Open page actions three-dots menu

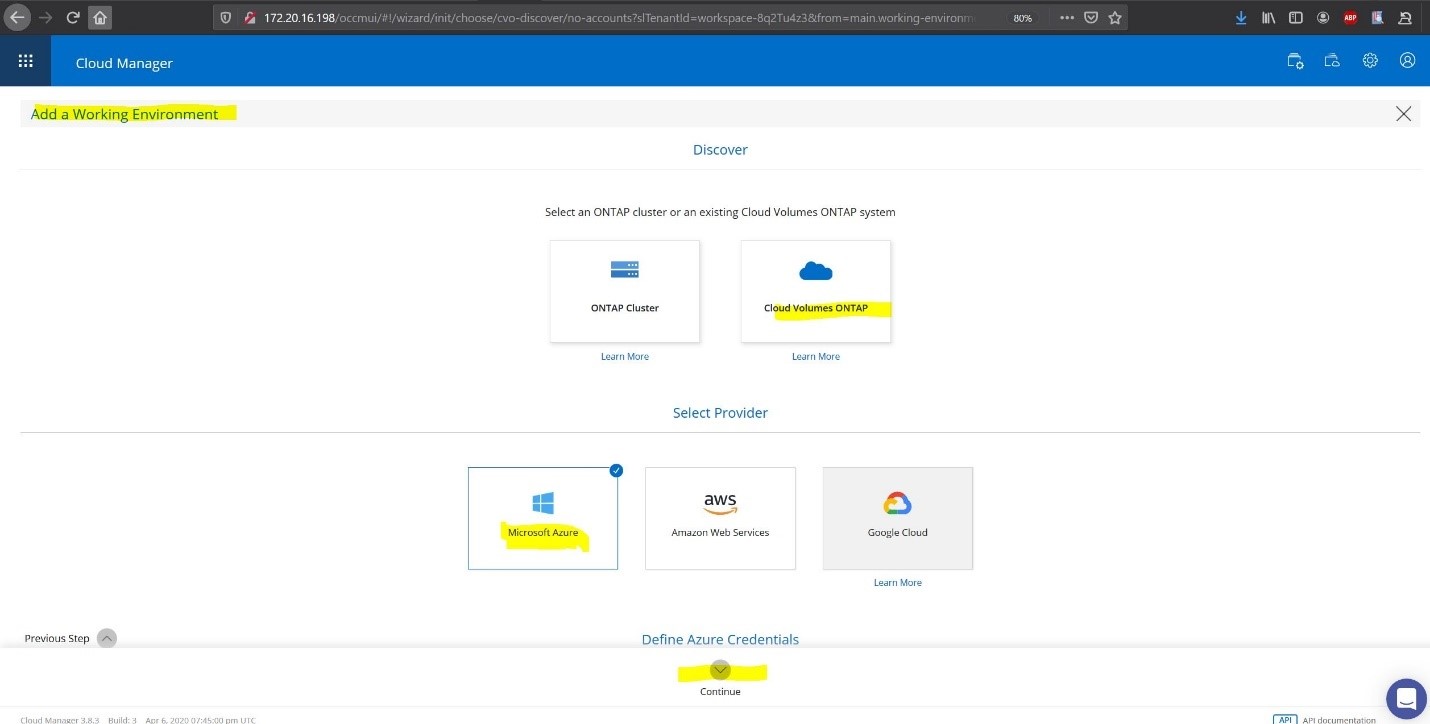pyautogui.click(x=1067, y=18)
